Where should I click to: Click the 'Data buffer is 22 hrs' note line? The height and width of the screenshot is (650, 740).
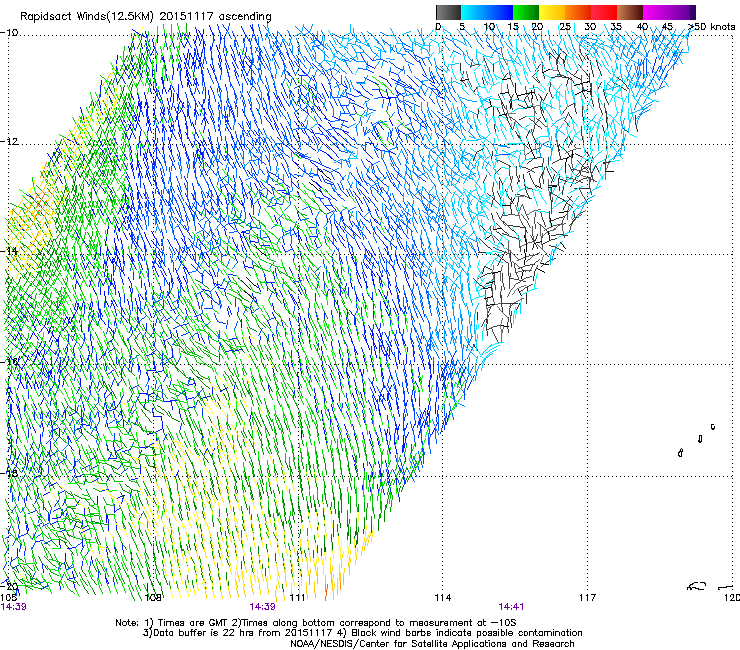click(362, 633)
